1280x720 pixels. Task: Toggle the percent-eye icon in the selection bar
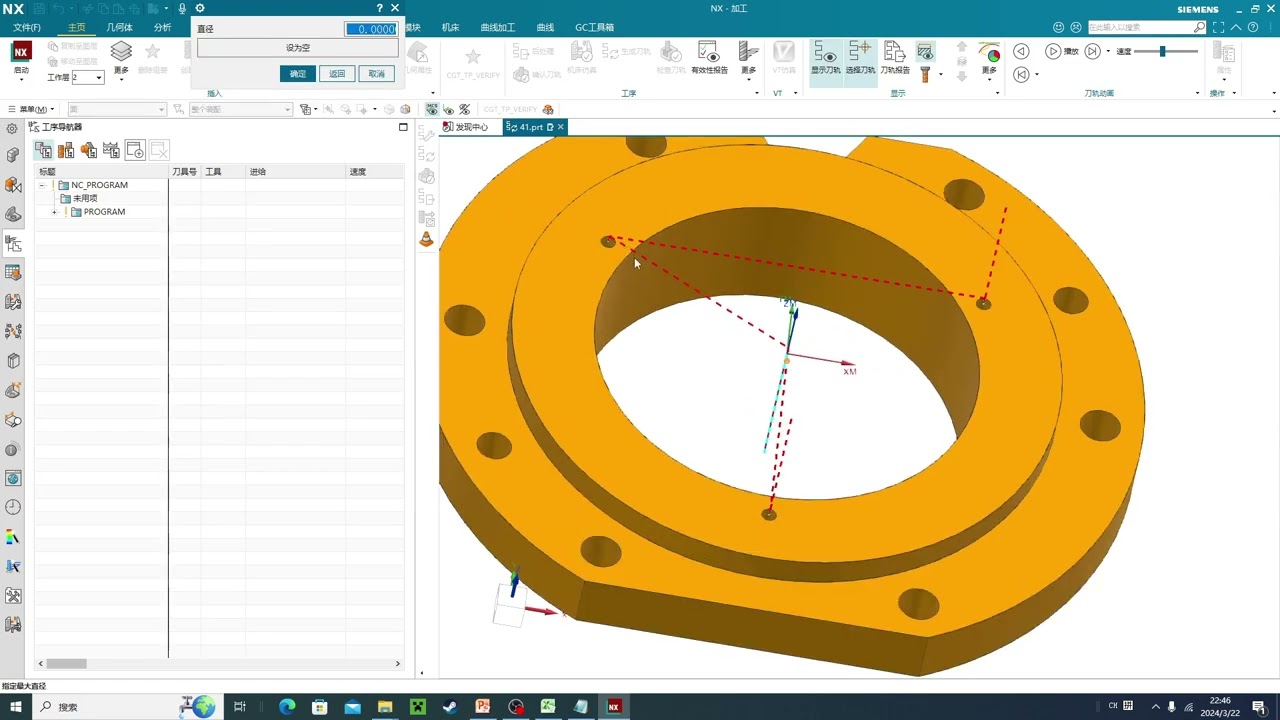[465, 109]
